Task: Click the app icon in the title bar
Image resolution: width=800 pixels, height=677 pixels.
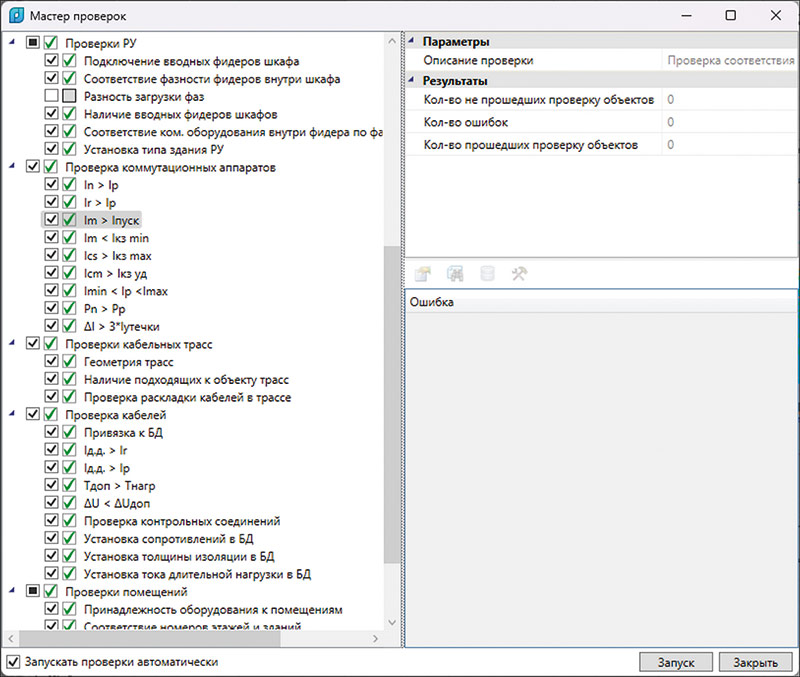Action: (15, 16)
